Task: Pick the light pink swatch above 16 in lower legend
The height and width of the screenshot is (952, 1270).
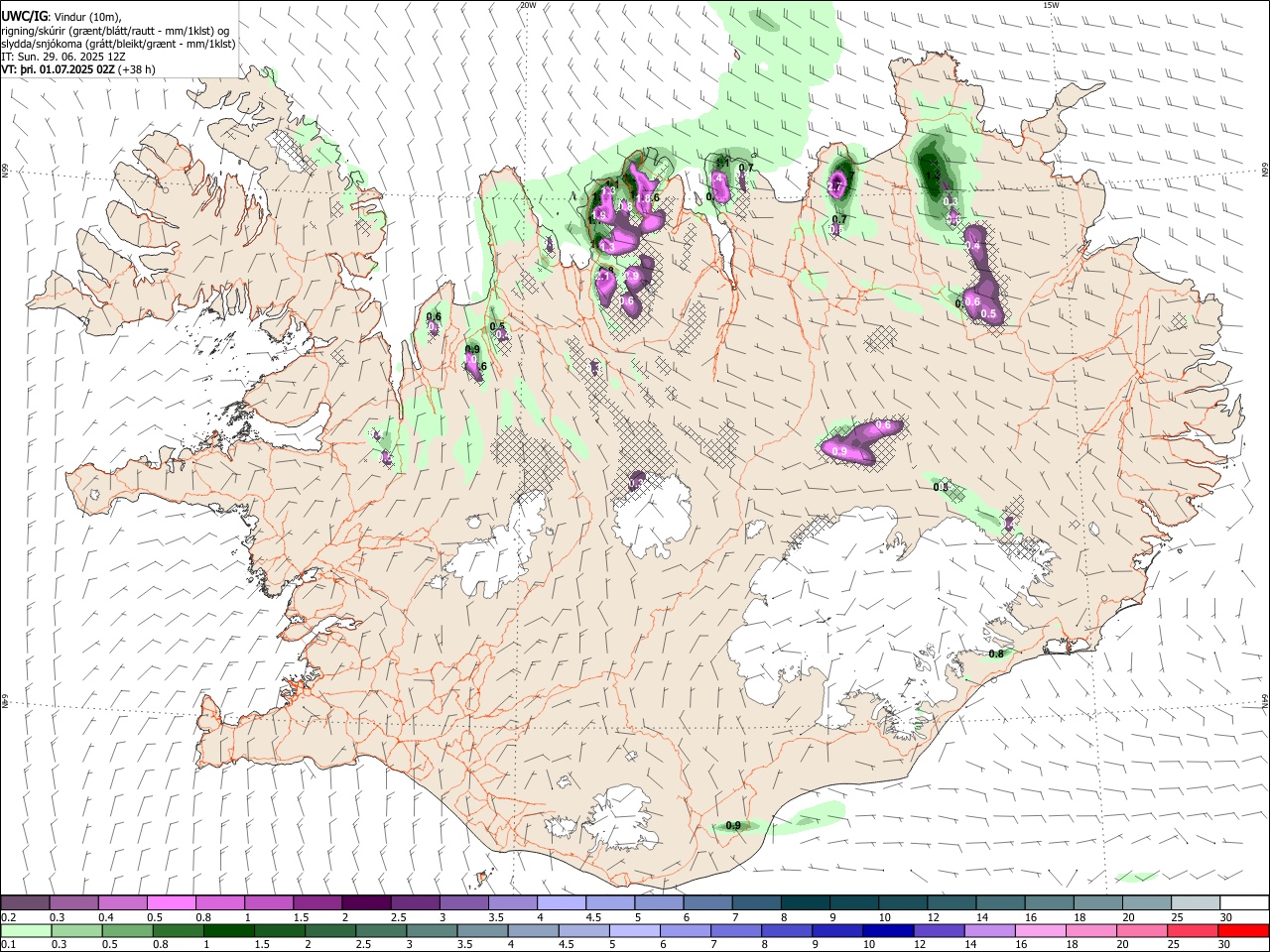Action: click(x=1040, y=930)
